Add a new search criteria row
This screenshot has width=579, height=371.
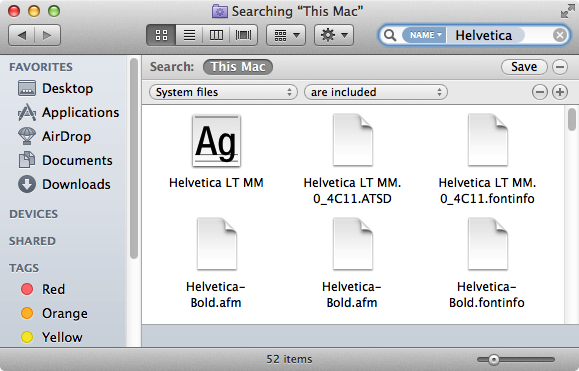coord(560,92)
